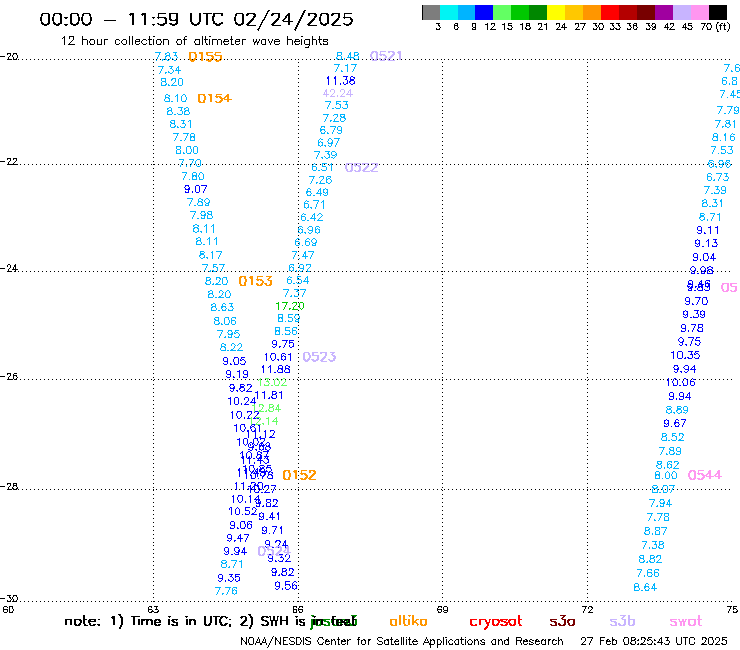Image resolution: width=740 pixels, height=650 pixels.
Task: Click the wave height value 8.87
Action: 656,531
